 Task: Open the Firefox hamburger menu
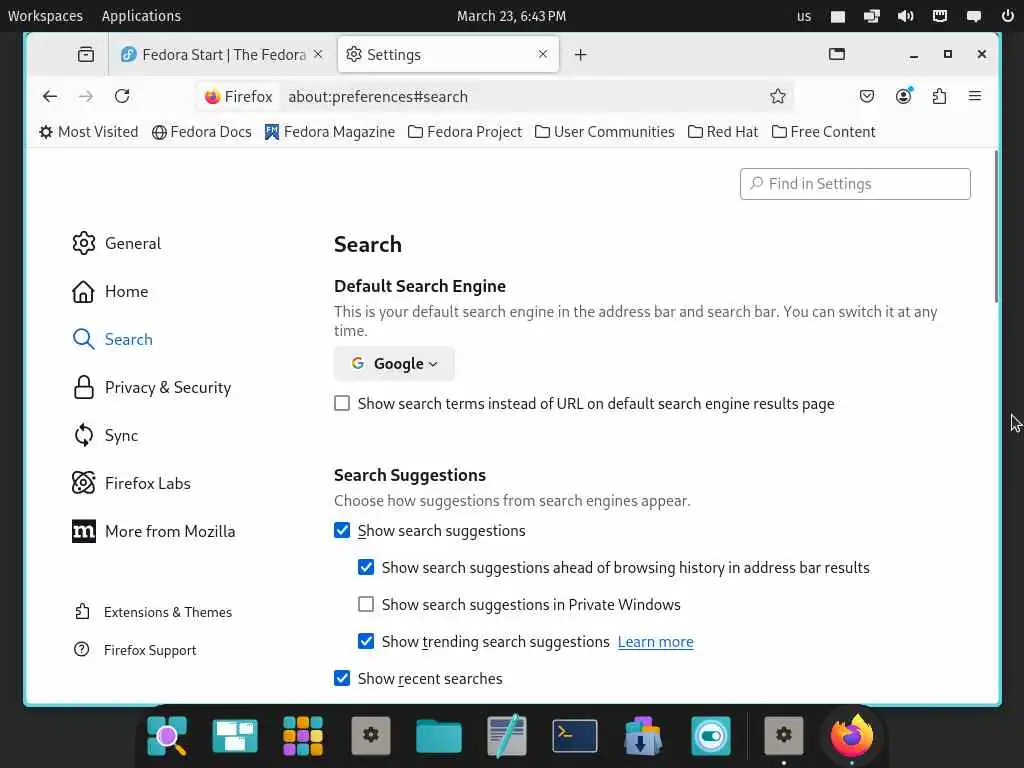tap(975, 97)
